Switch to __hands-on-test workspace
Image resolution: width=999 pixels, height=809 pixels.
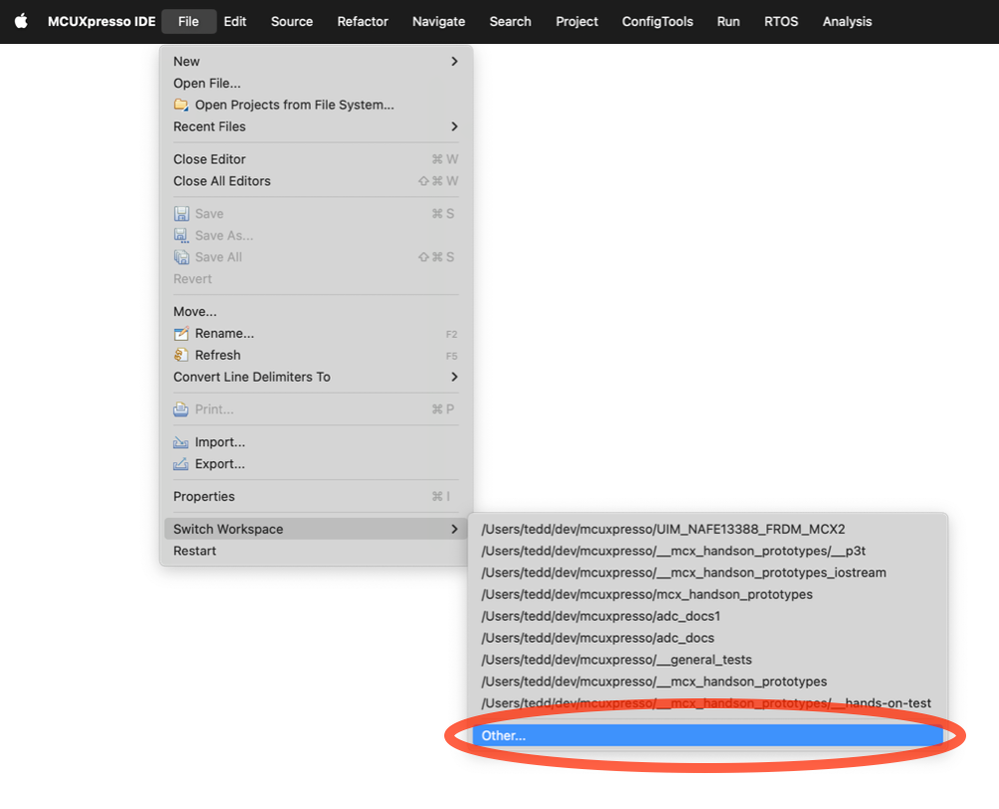[x=707, y=703]
